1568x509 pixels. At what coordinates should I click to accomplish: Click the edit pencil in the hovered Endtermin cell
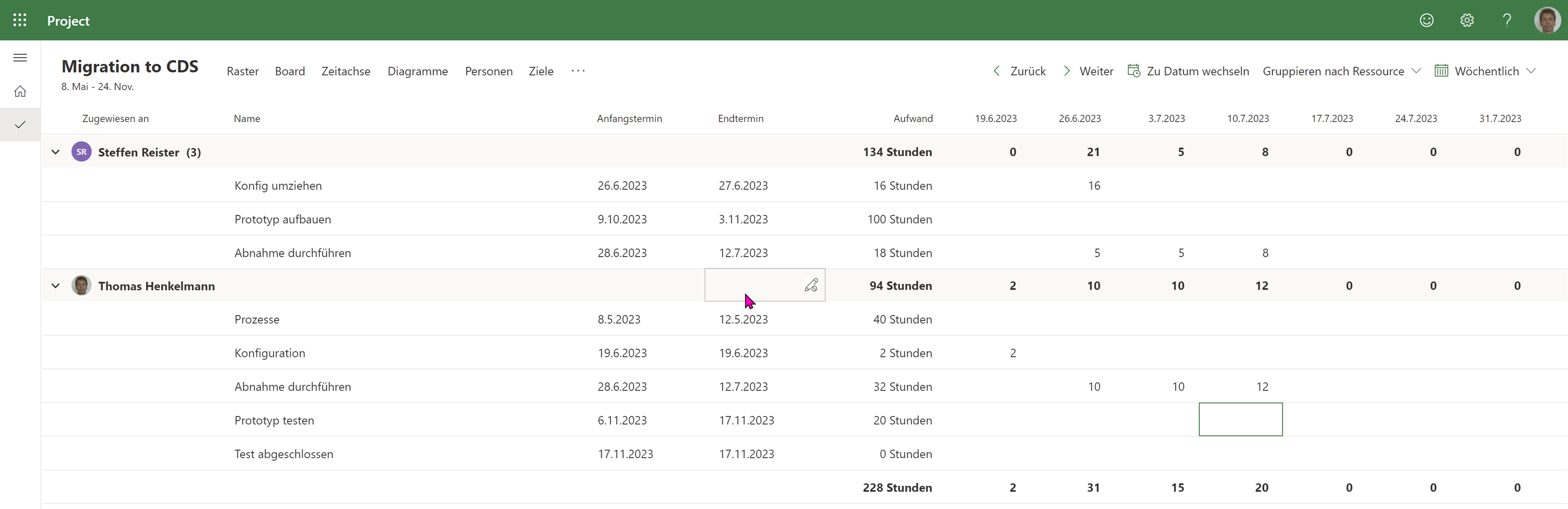(811, 285)
